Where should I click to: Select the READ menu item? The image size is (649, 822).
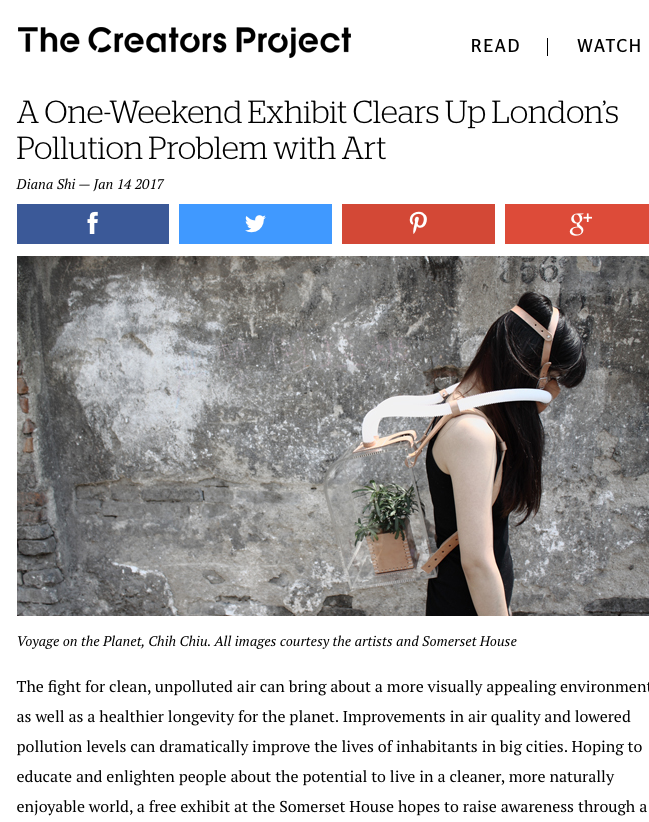pos(495,46)
